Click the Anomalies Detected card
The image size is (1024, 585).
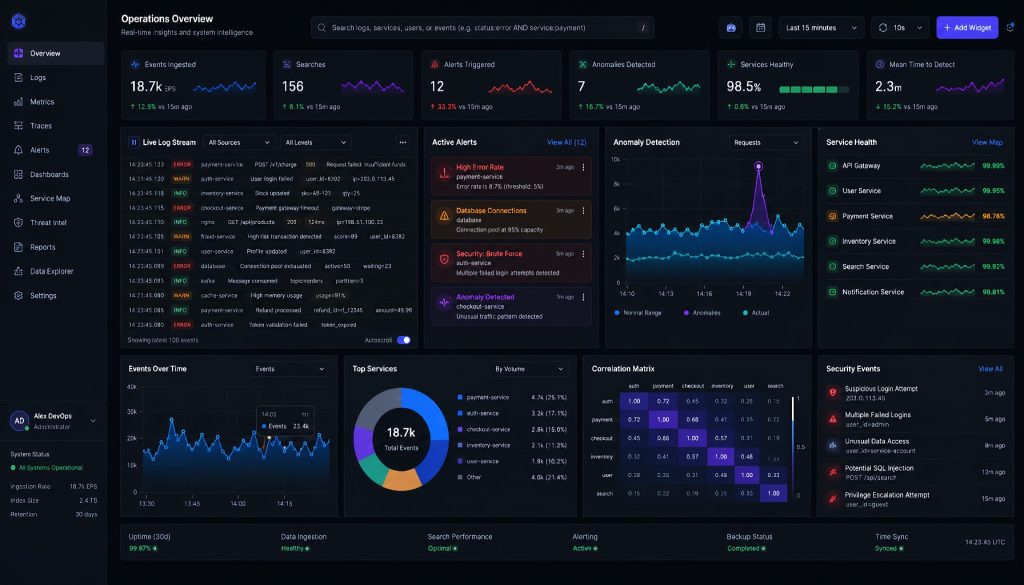tap(639, 85)
